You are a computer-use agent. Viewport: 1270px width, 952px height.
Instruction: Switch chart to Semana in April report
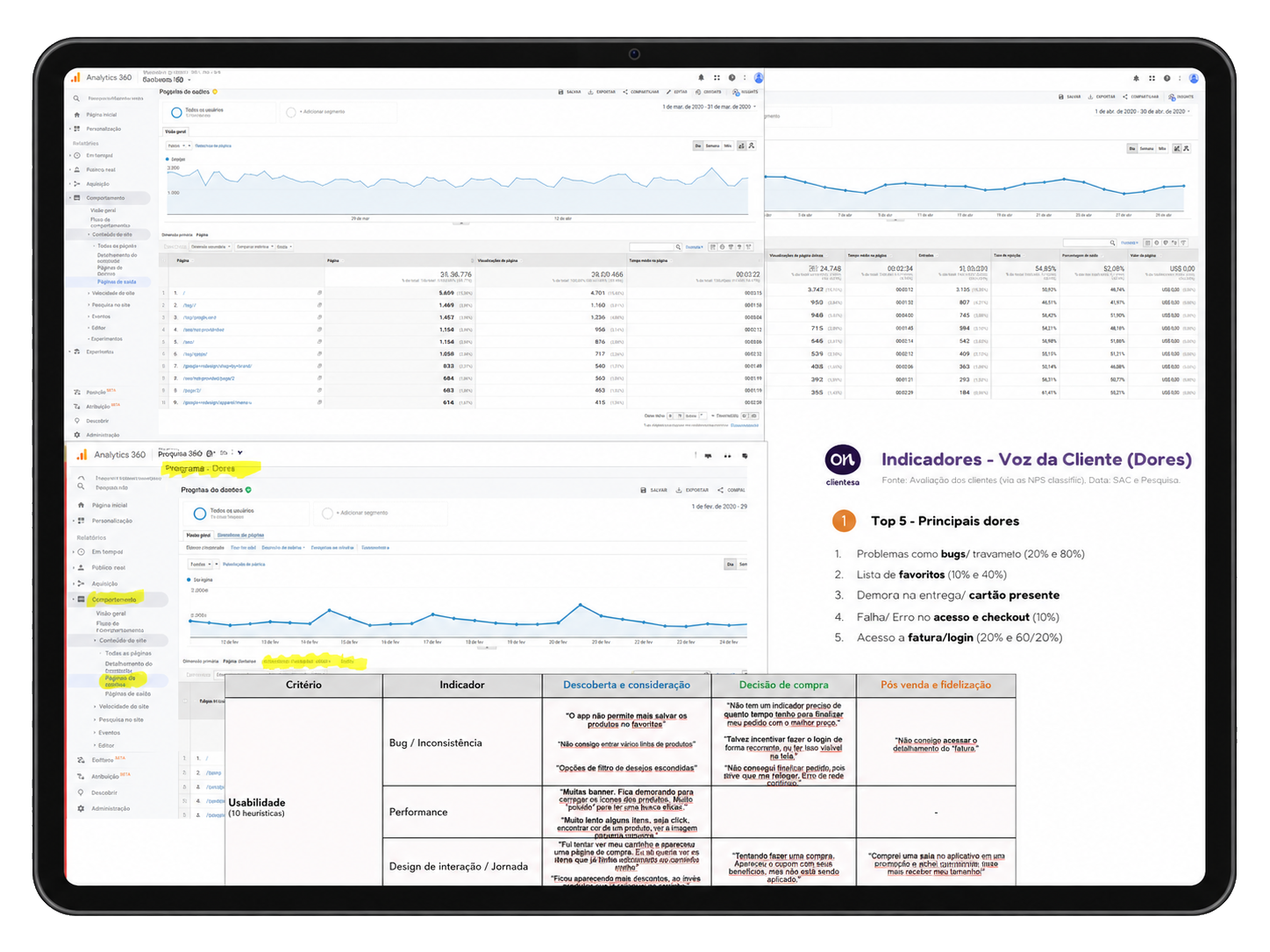pos(1147,149)
